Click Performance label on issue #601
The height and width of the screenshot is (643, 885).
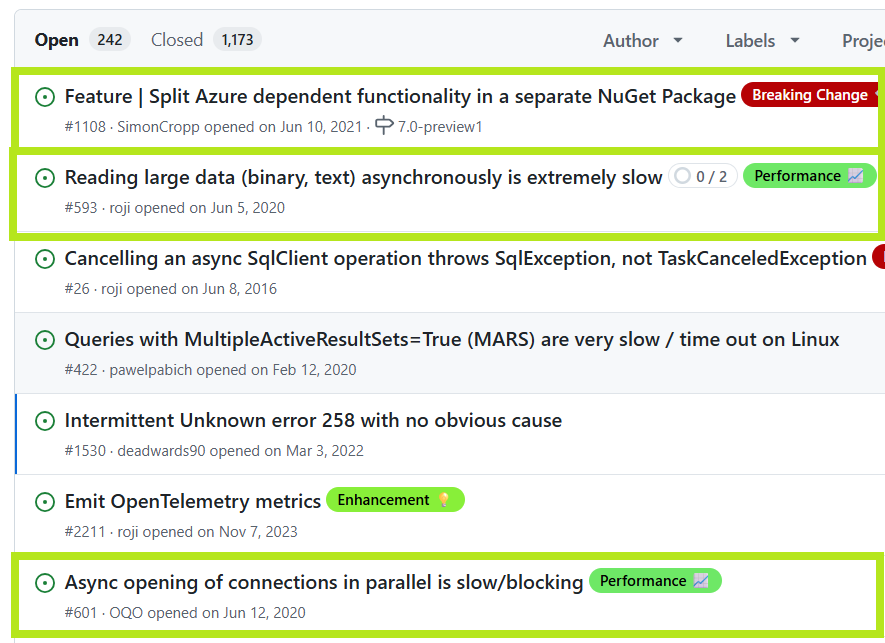[x=654, y=581]
